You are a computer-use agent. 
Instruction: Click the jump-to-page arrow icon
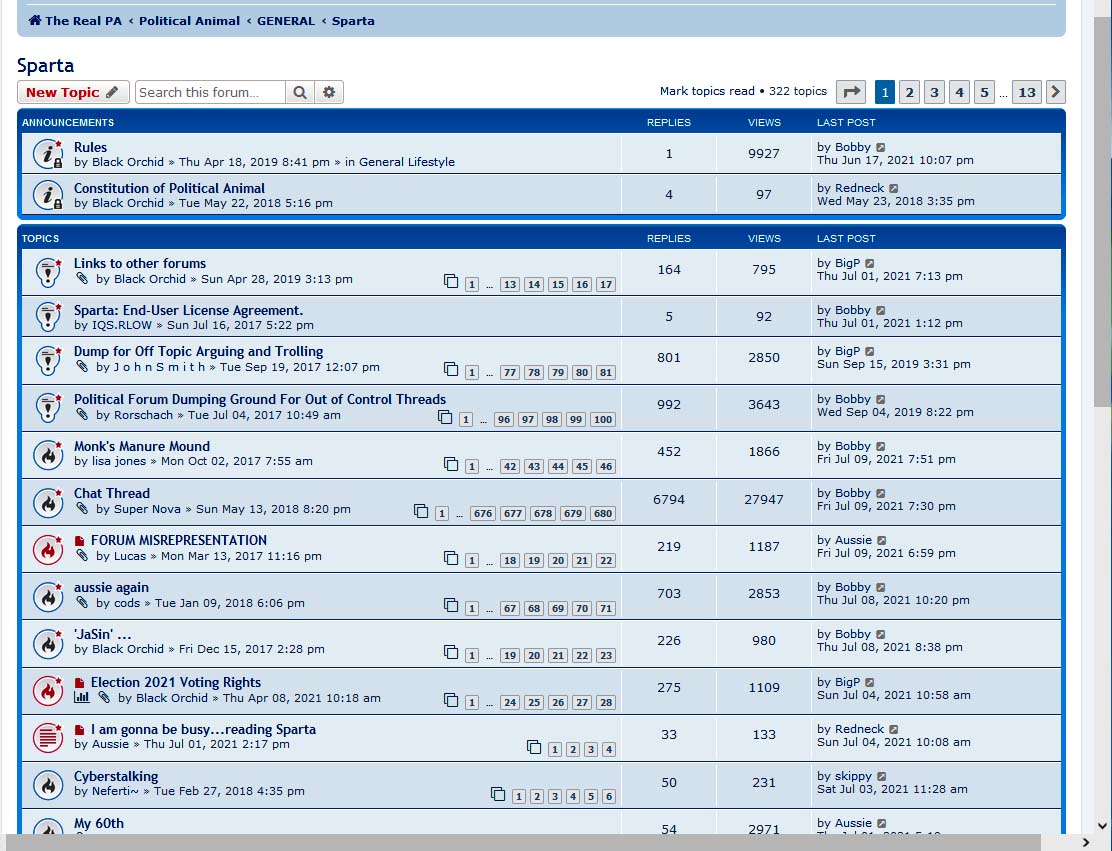tap(850, 92)
